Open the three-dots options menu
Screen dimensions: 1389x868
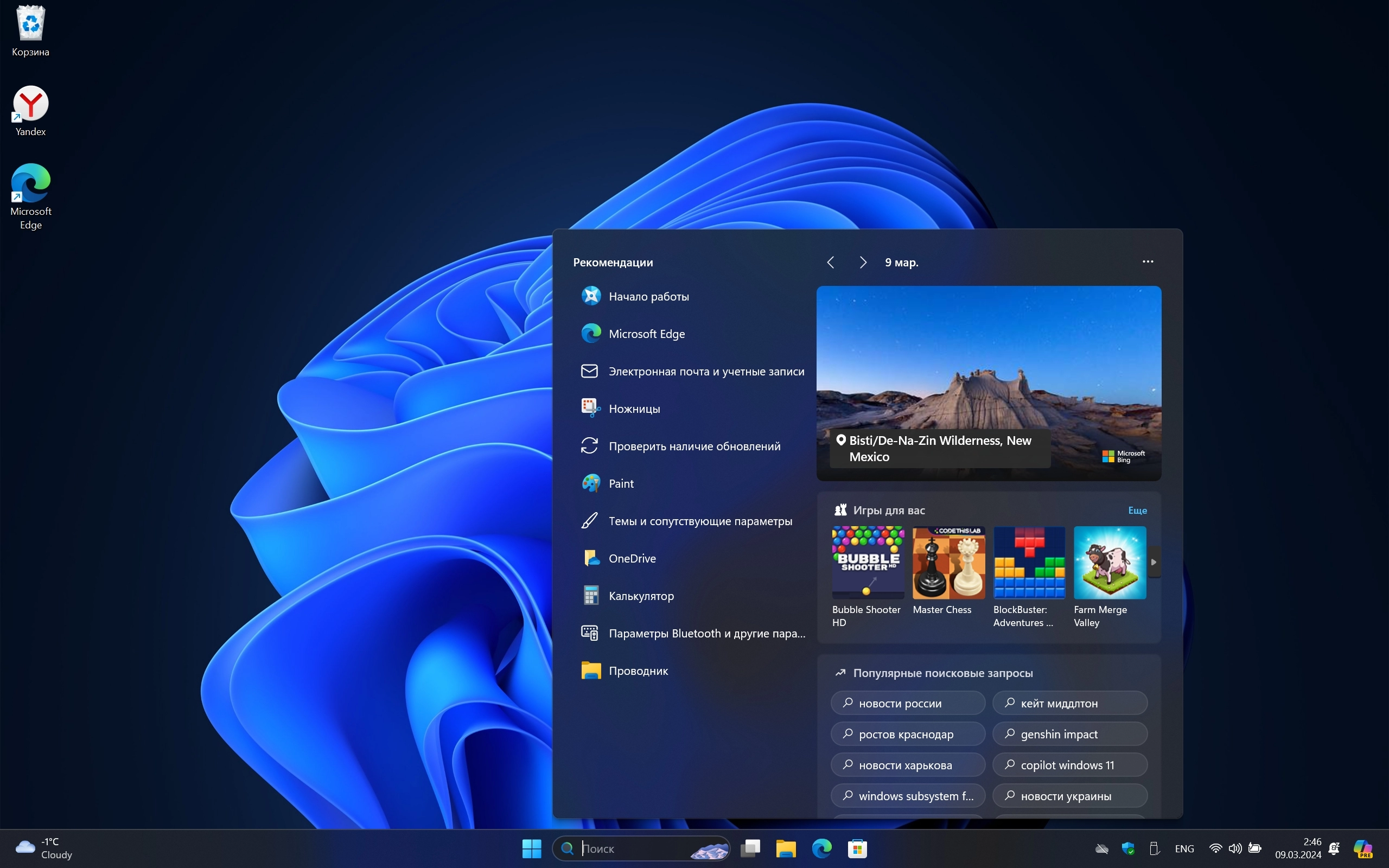1148,262
